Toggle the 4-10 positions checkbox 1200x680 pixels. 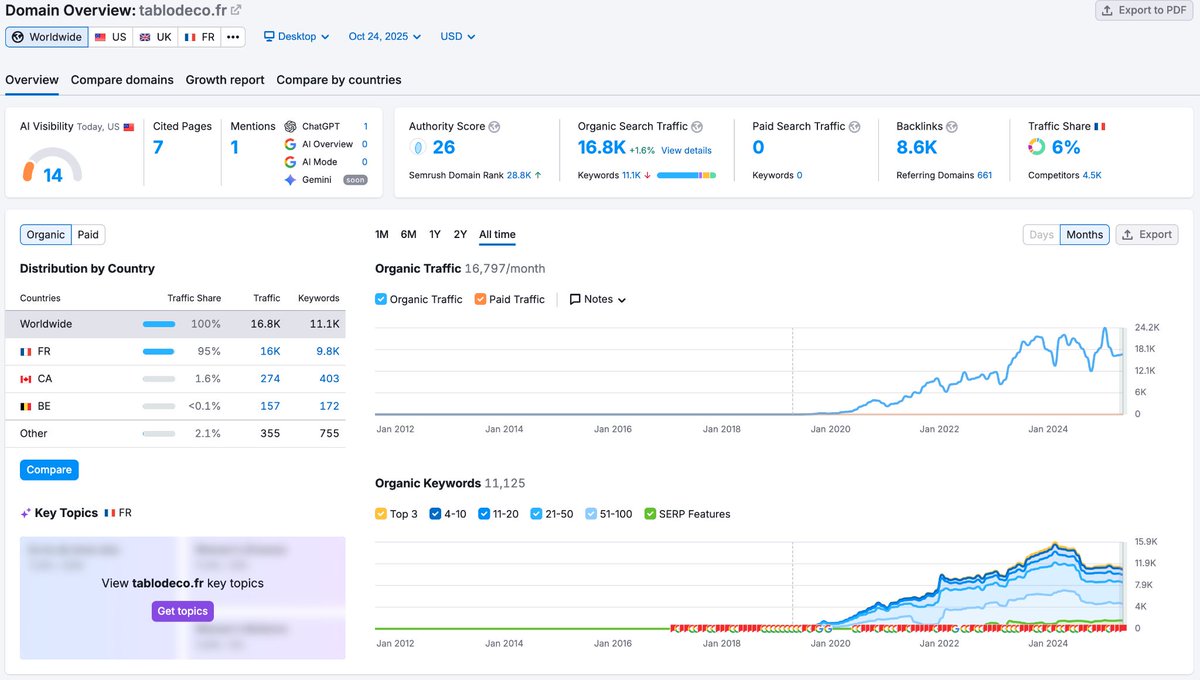click(435, 514)
